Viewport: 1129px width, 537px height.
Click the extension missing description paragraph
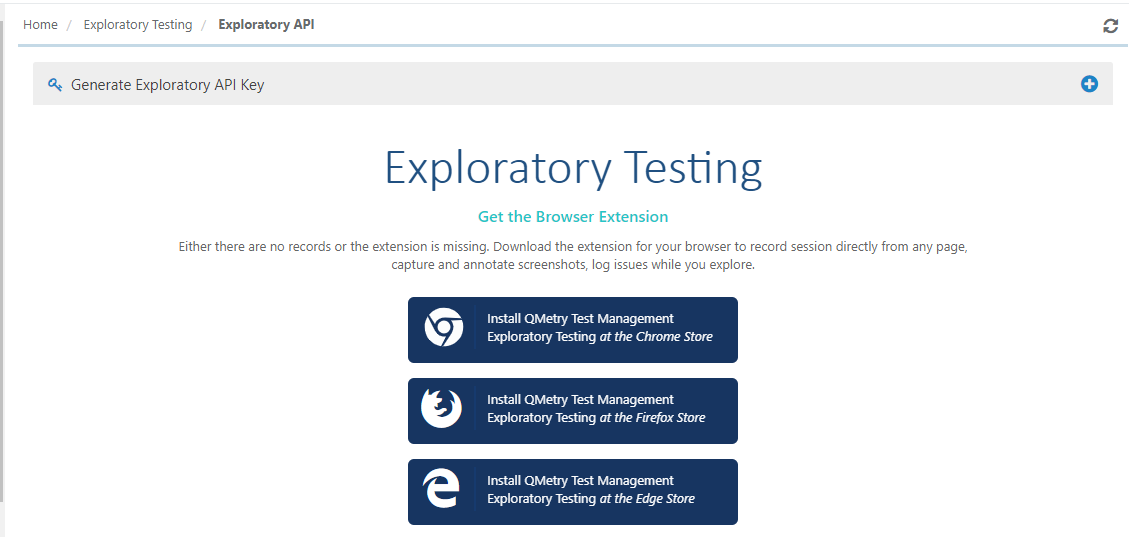(x=573, y=256)
